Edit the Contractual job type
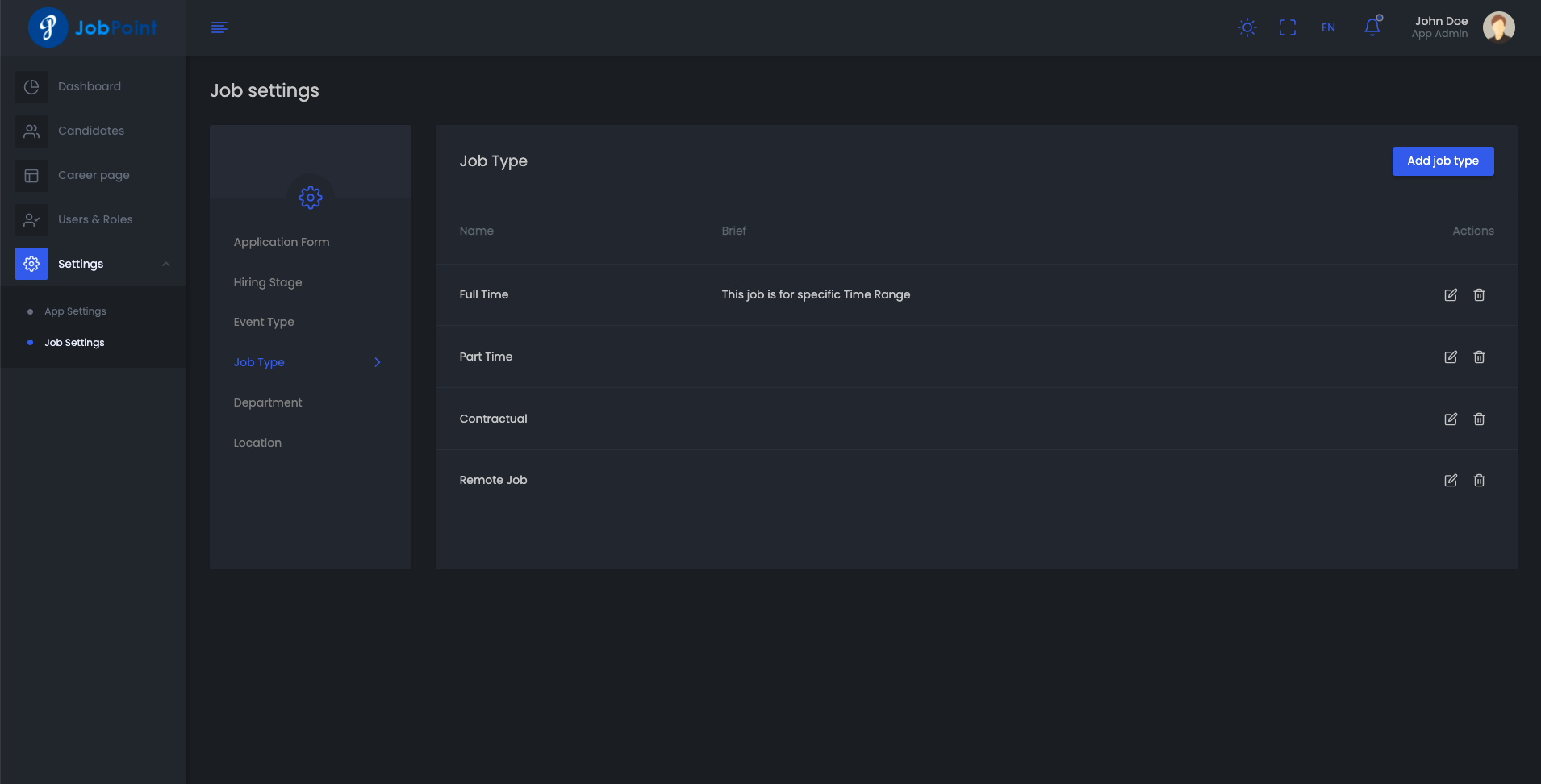This screenshot has height=784, width=1541. pyautogui.click(x=1450, y=419)
